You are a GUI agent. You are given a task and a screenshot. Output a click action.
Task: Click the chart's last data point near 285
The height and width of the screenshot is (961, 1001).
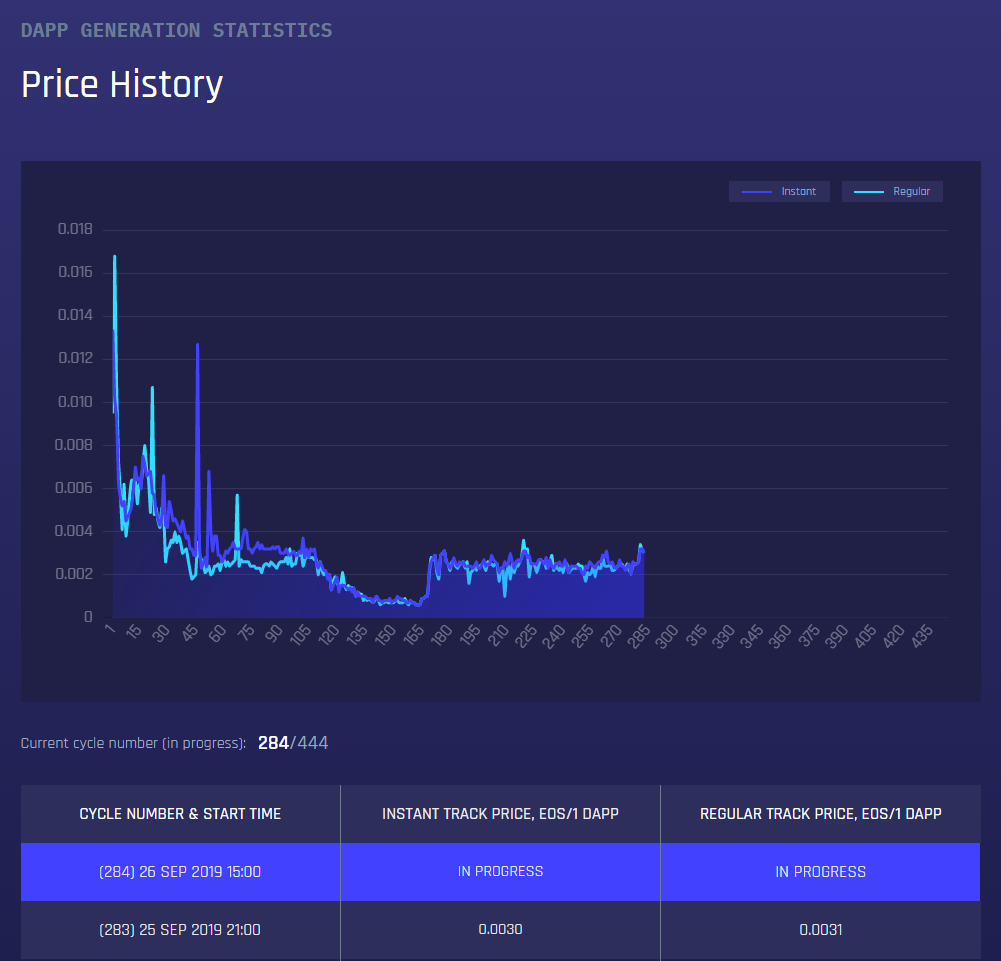[x=643, y=551]
